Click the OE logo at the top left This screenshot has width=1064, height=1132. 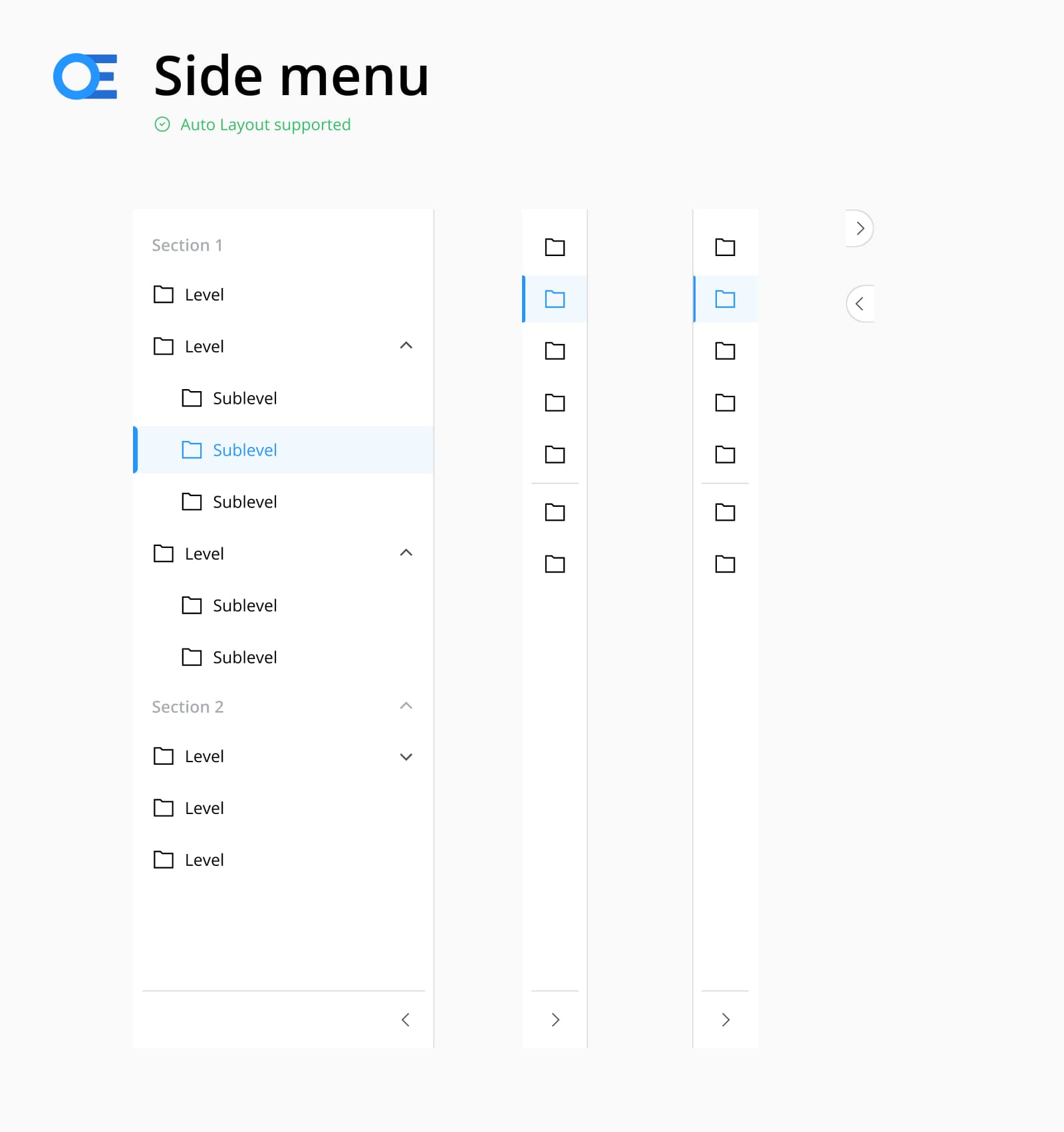click(x=85, y=76)
